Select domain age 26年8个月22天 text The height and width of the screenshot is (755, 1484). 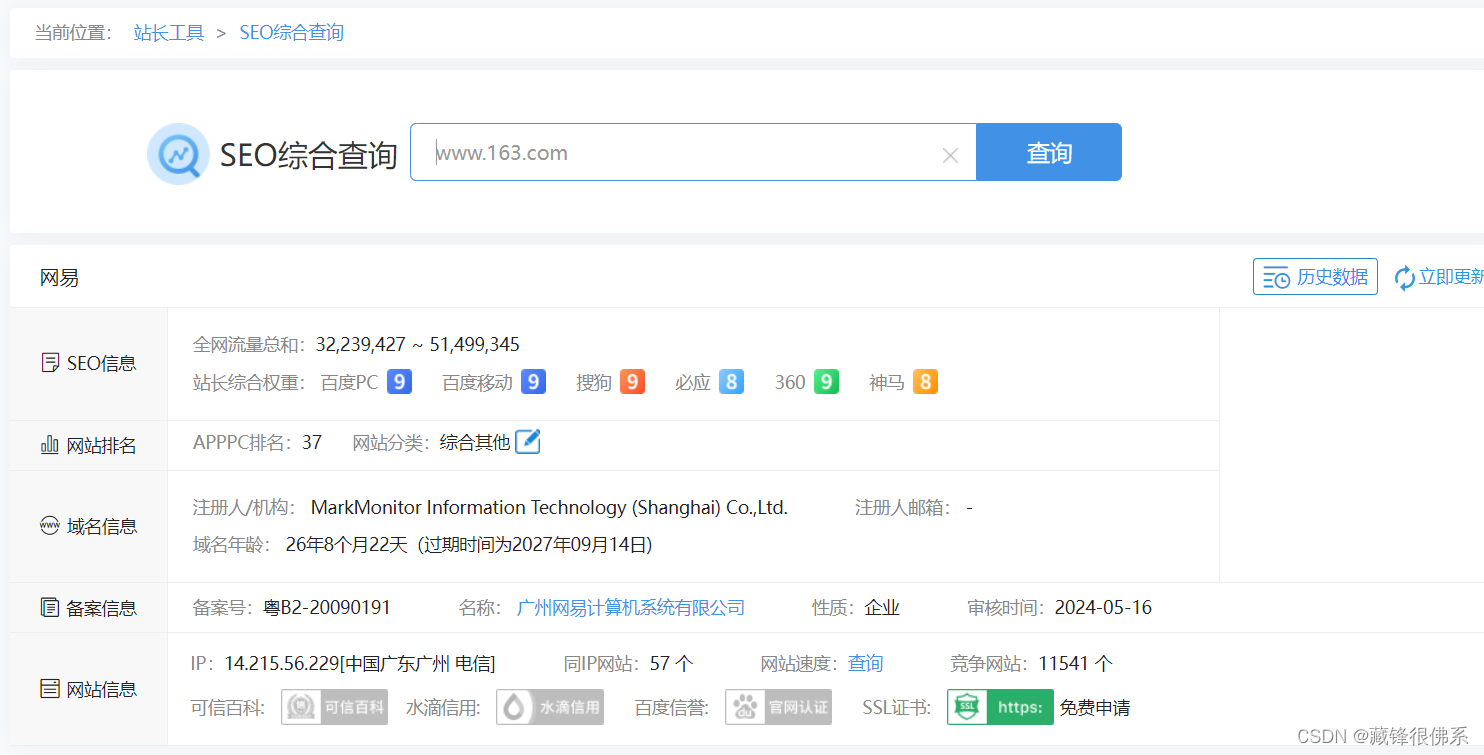click(347, 545)
